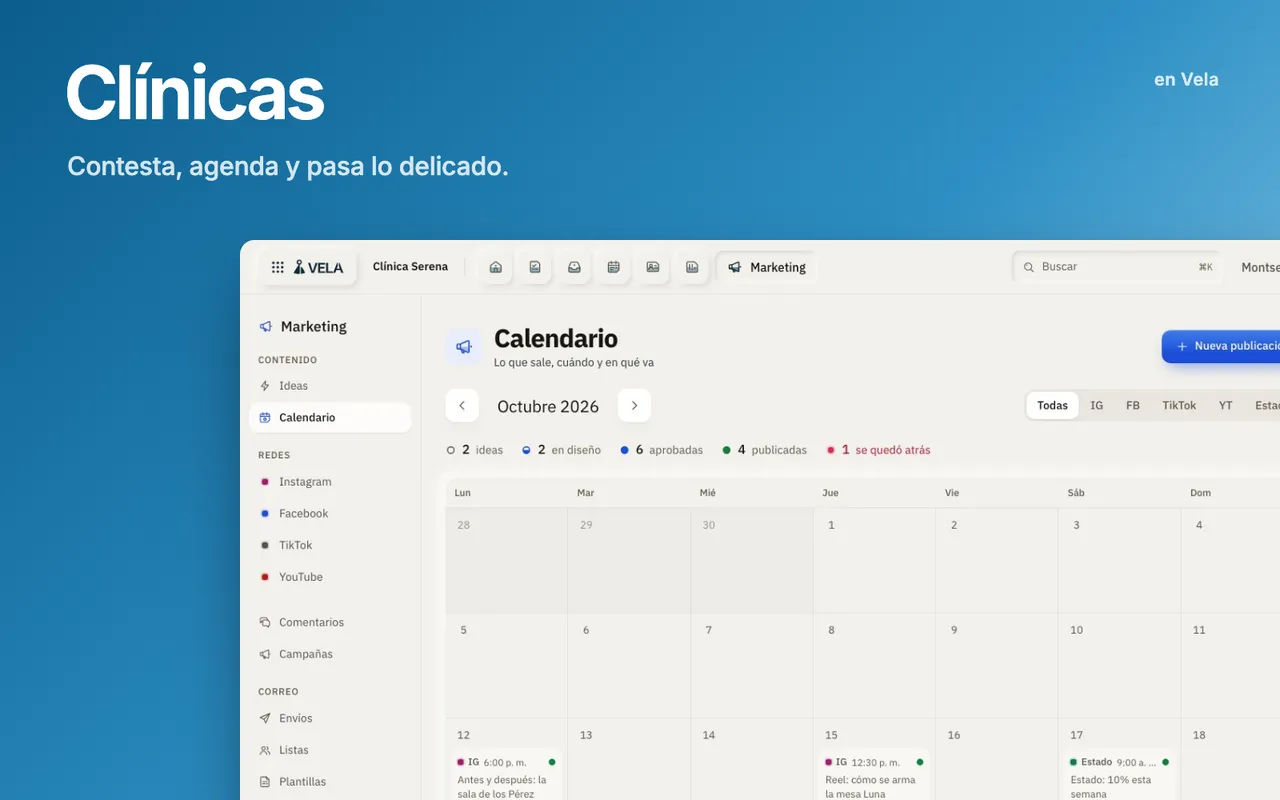The width and height of the screenshot is (1280, 800).
Task: Open the IG 12:30 p. m. reel on day 15
Action: click(x=874, y=775)
